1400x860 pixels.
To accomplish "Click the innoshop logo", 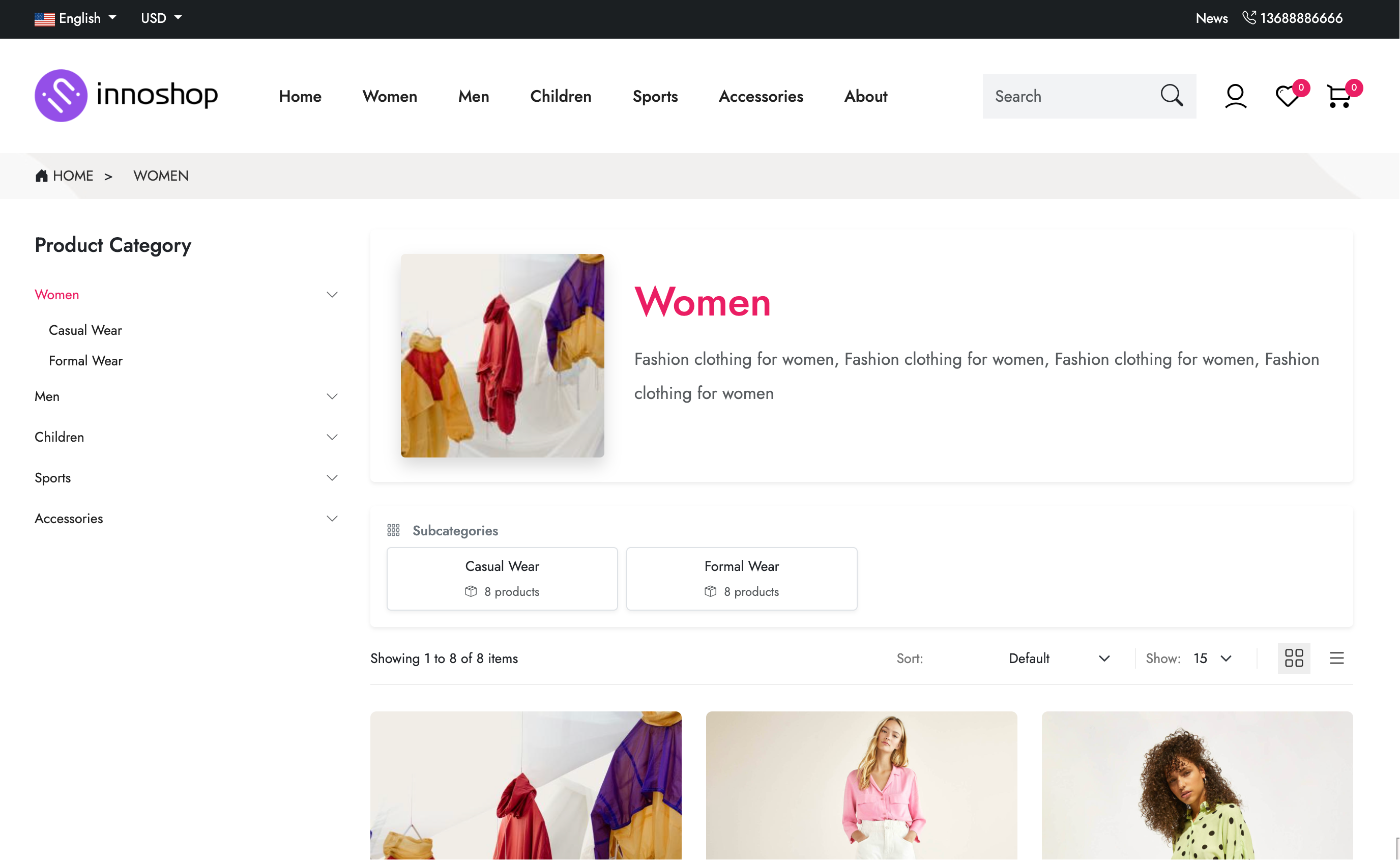I will click(x=126, y=95).
